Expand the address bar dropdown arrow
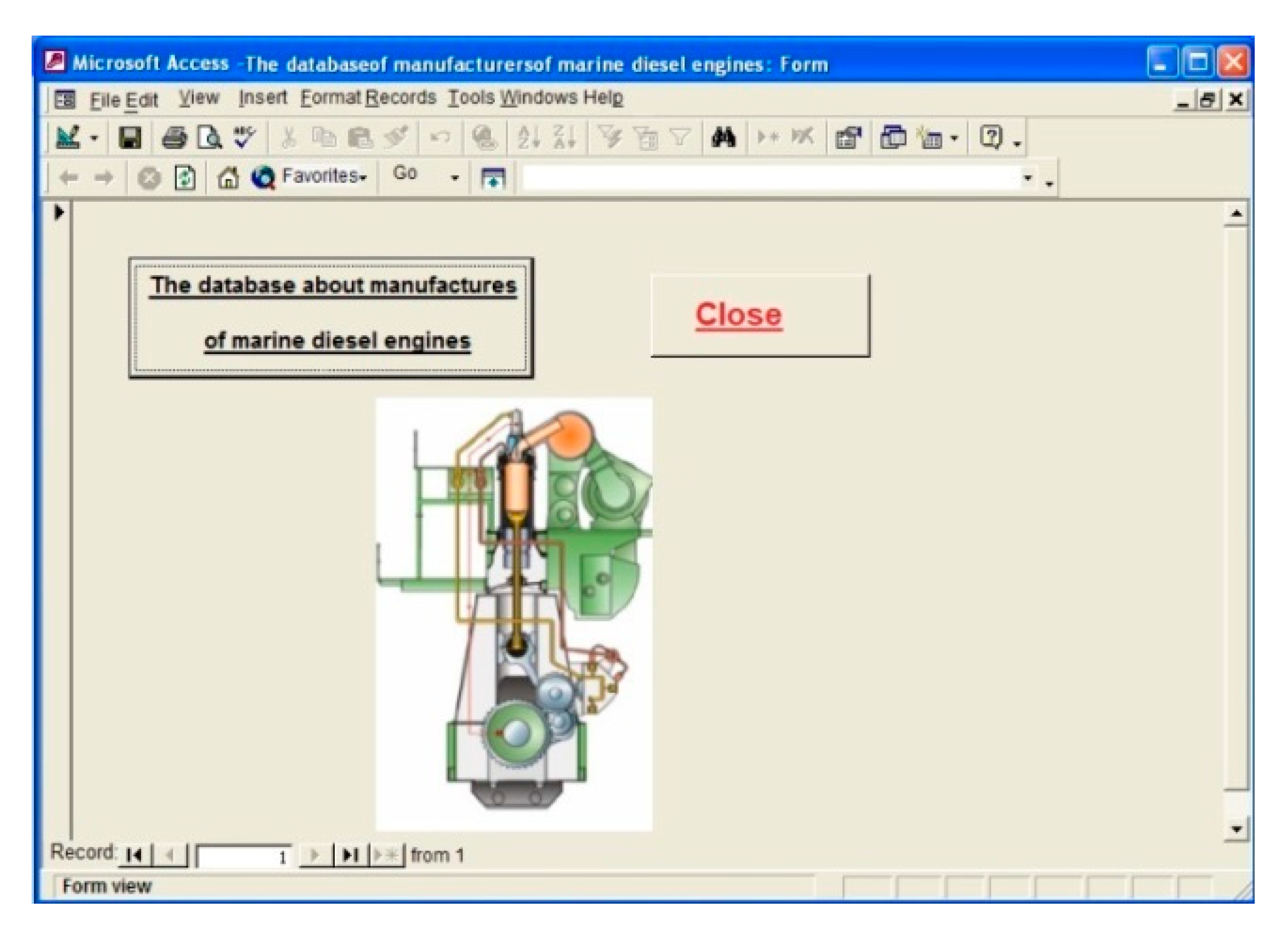This screenshot has width=1288, height=937. [x=1027, y=178]
